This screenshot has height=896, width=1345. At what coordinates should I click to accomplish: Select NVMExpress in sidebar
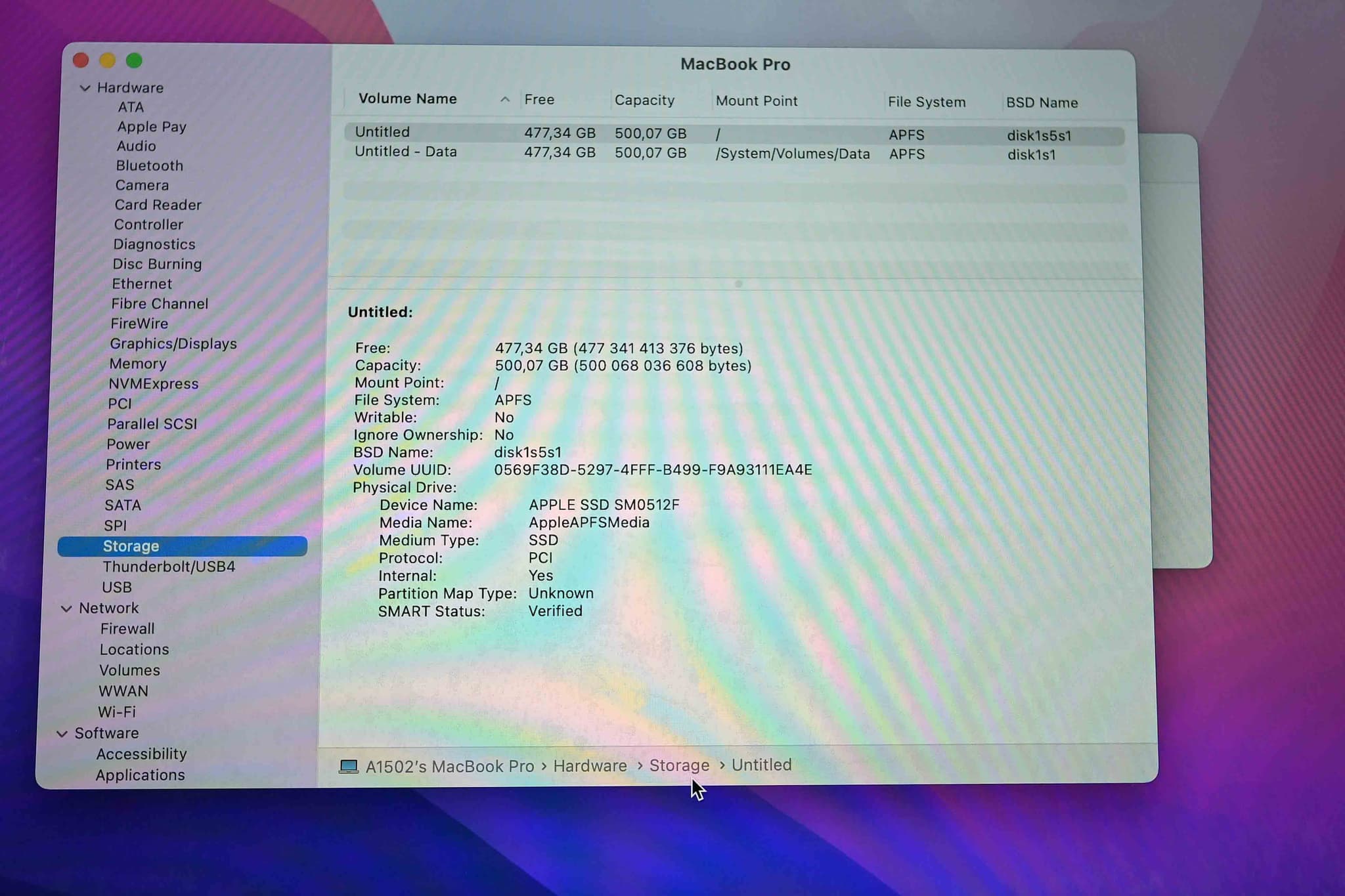(154, 384)
